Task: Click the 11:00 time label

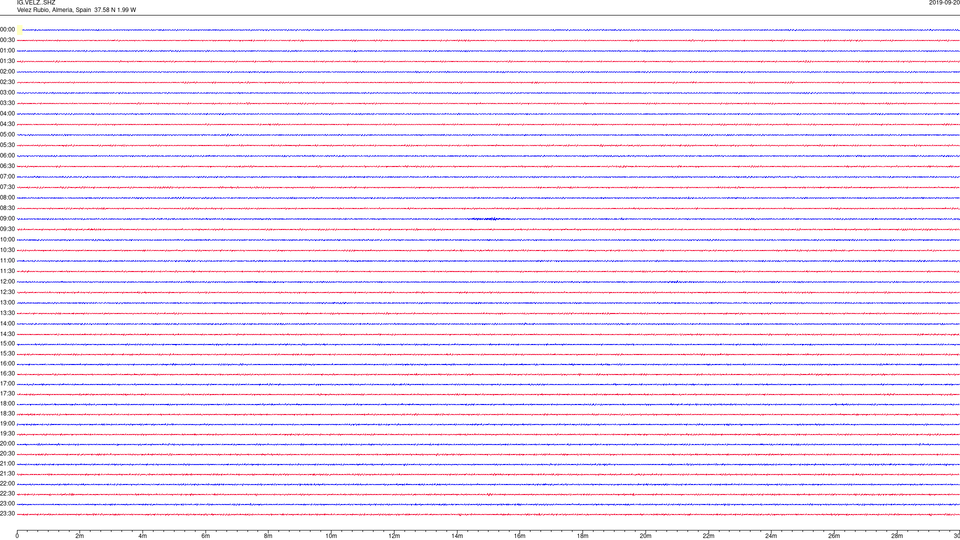Action: 7,261
